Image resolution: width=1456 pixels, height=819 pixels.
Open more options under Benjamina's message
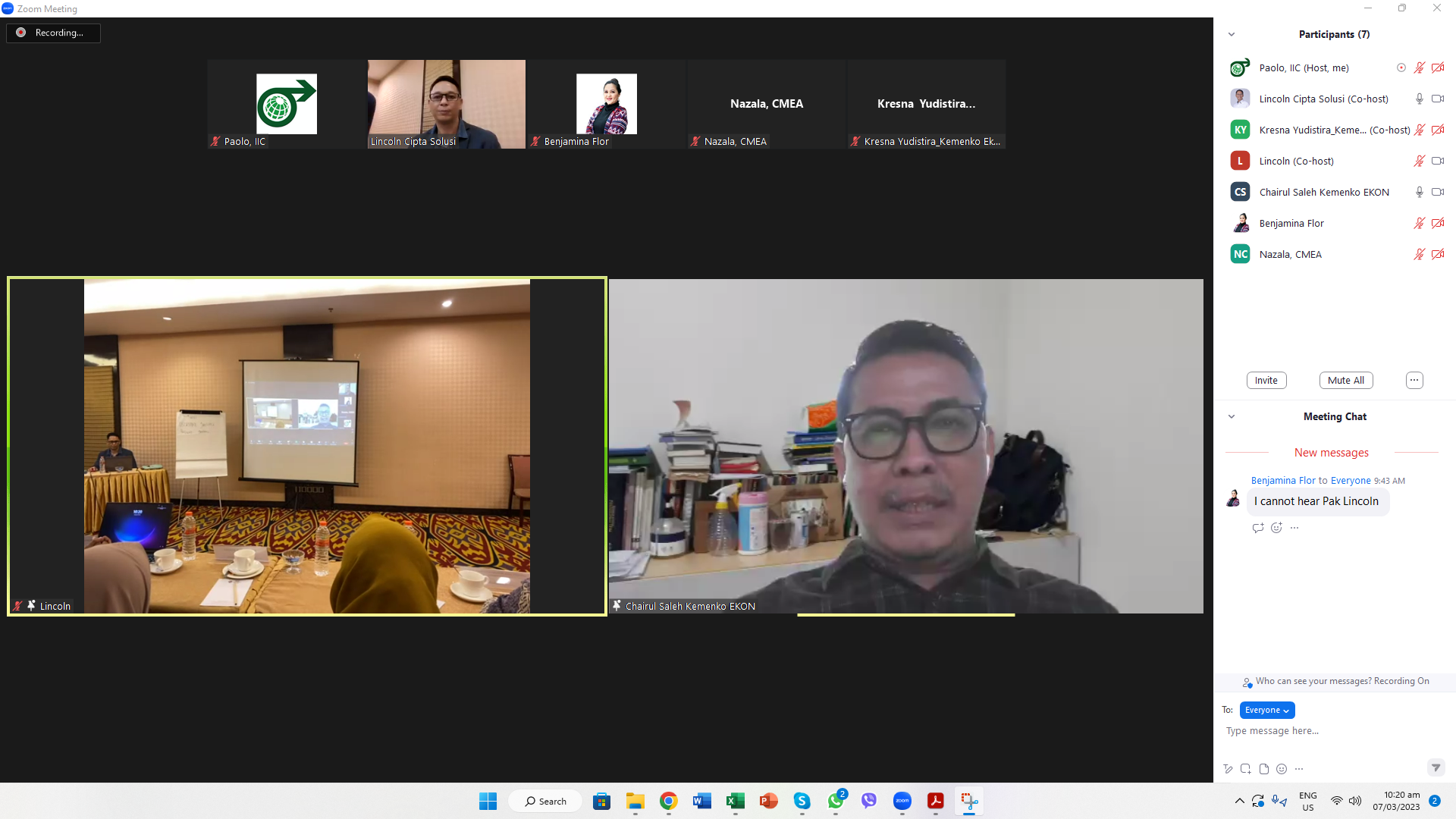click(1294, 528)
